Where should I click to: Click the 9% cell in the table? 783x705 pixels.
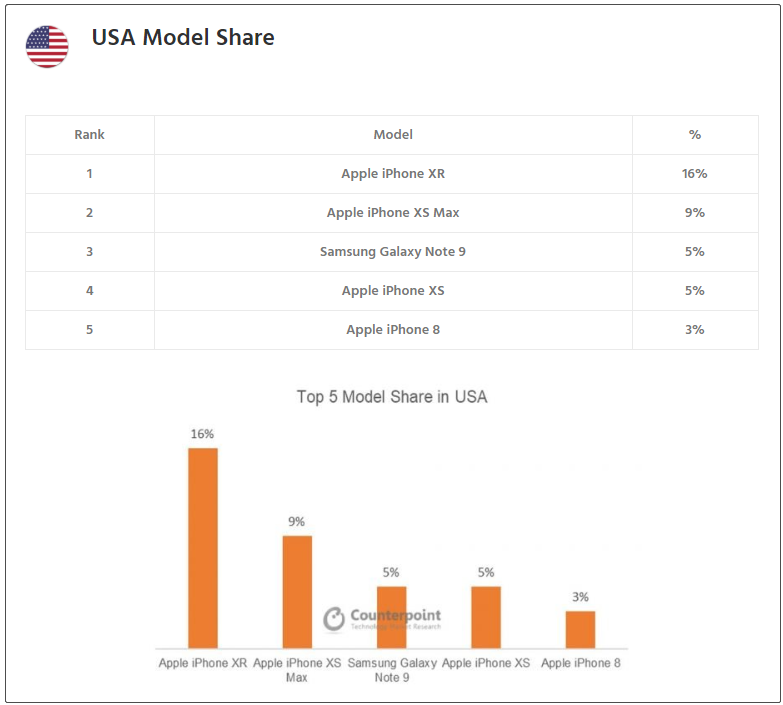[x=695, y=213]
